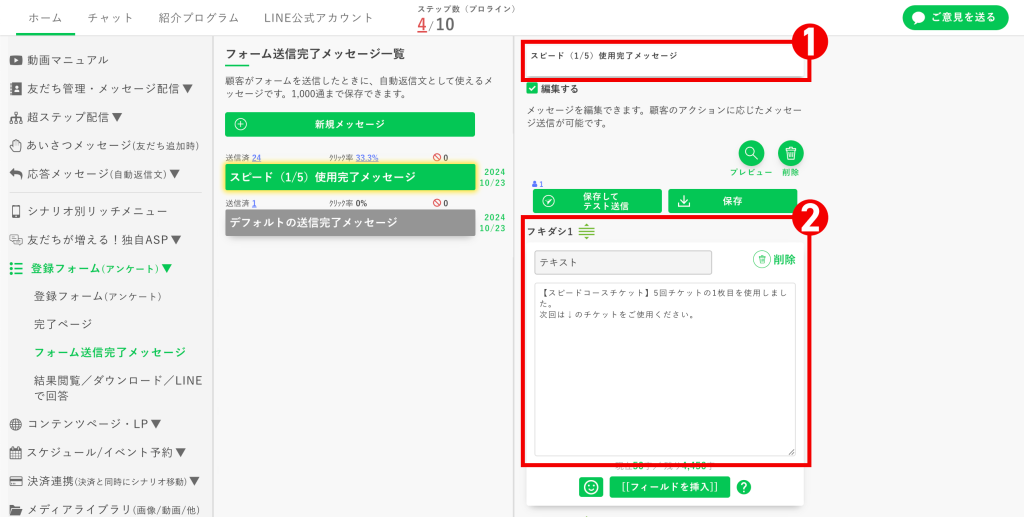This screenshot has width=1024, height=517.
Task: Click the [[フィールドを挿入]] button
Action: (x=669, y=487)
